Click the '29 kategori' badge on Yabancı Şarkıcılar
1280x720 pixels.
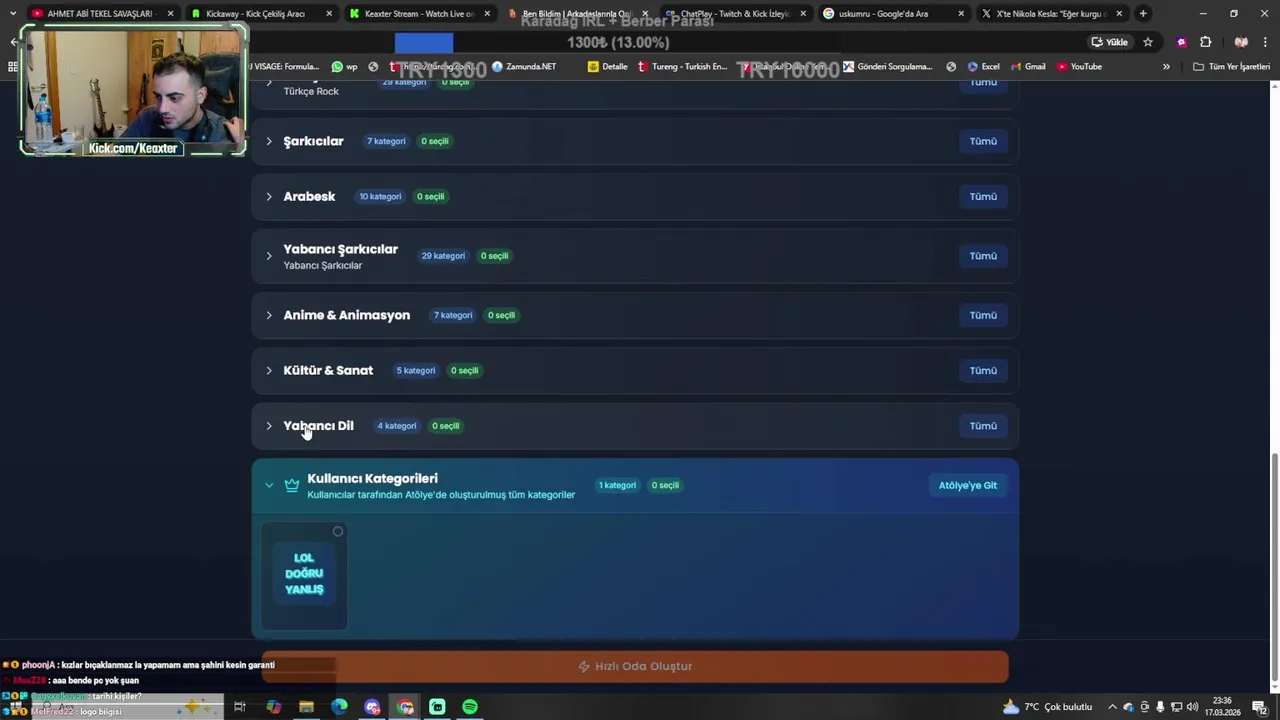(x=443, y=256)
